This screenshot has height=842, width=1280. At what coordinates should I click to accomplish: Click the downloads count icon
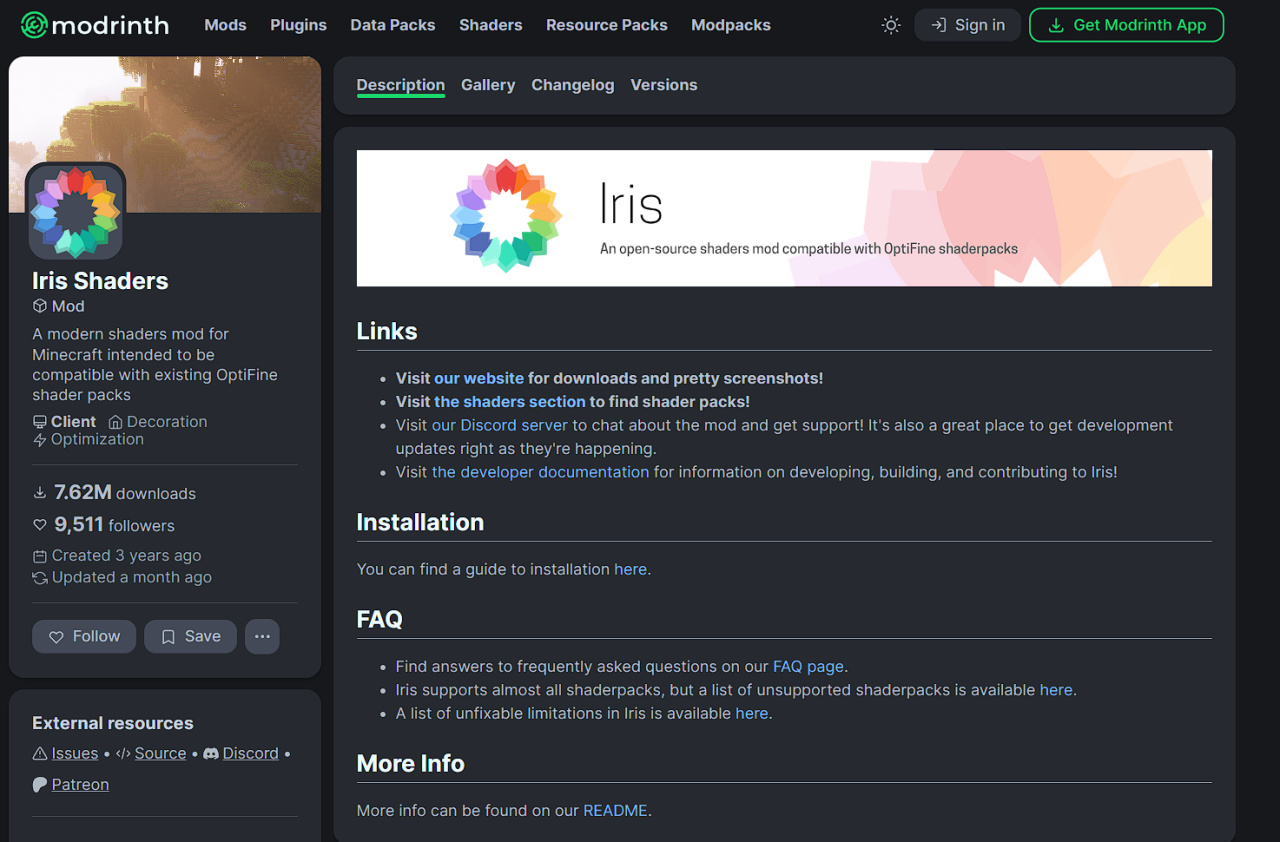[40, 492]
